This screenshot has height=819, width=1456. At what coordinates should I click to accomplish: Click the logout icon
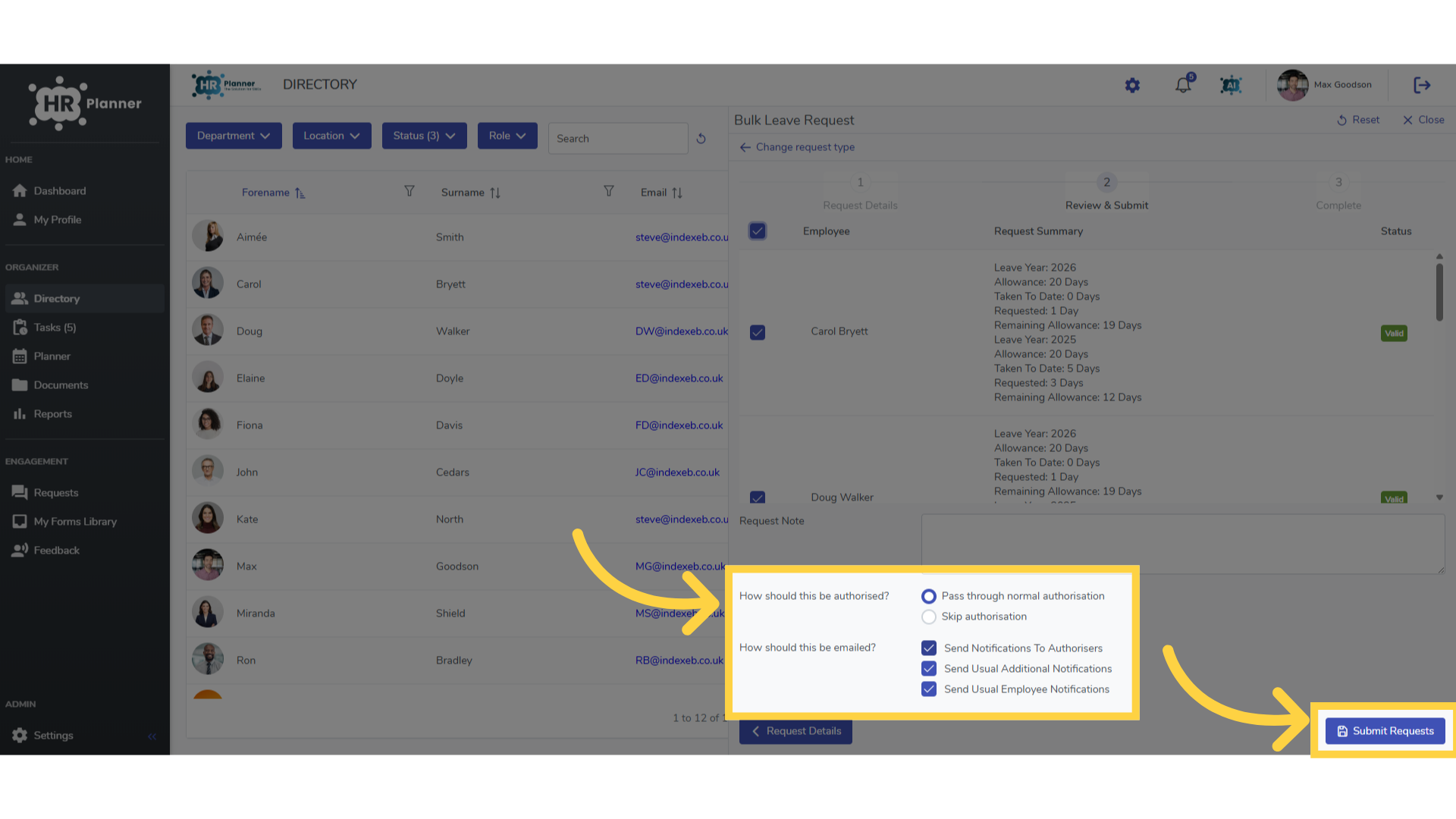[x=1422, y=85]
